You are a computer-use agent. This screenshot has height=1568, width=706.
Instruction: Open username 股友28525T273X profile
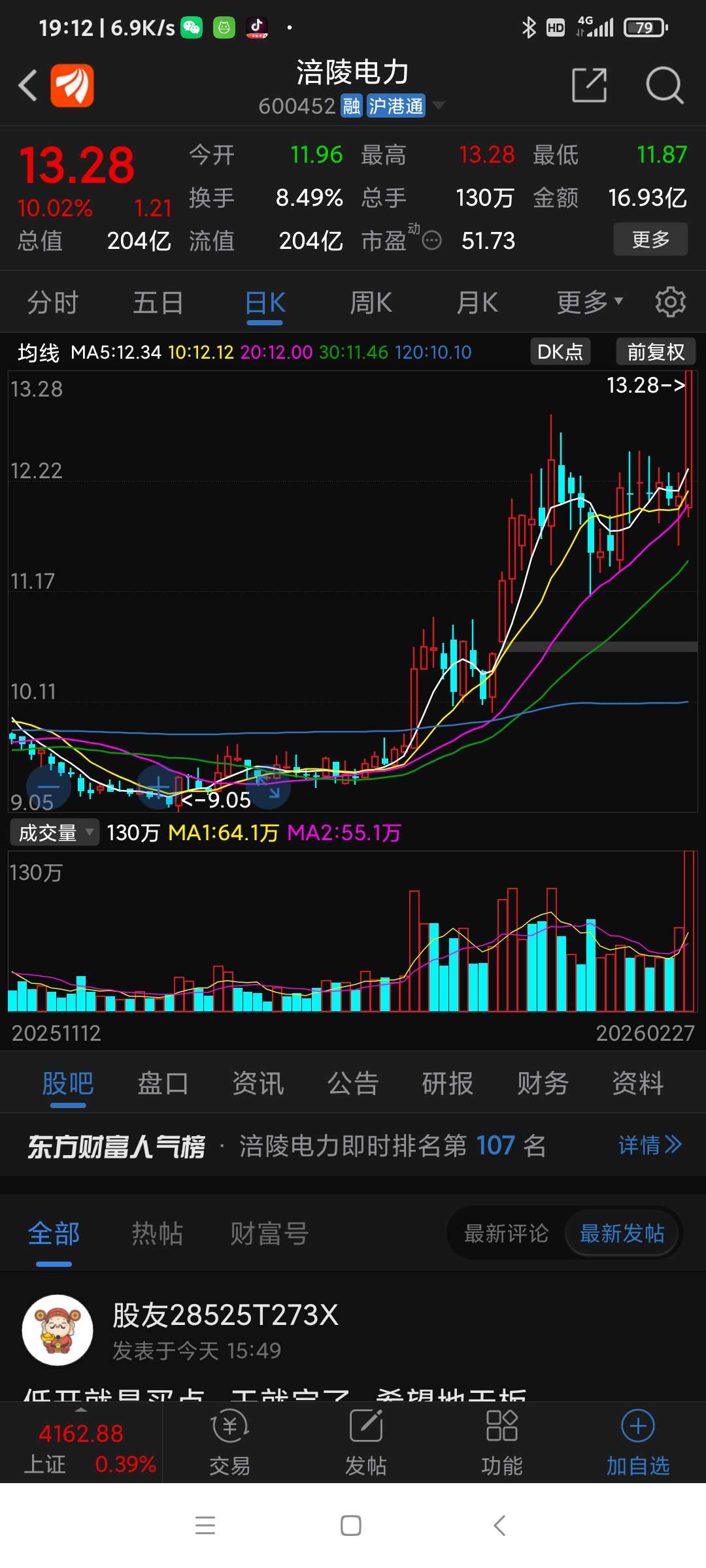[x=226, y=1315]
